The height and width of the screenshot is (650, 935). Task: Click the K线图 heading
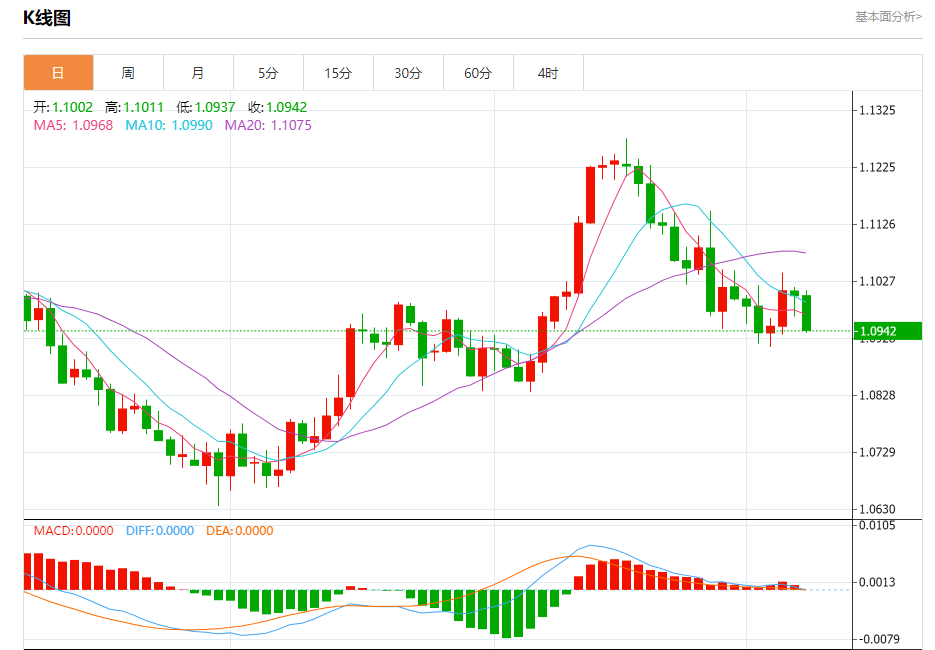tap(47, 18)
